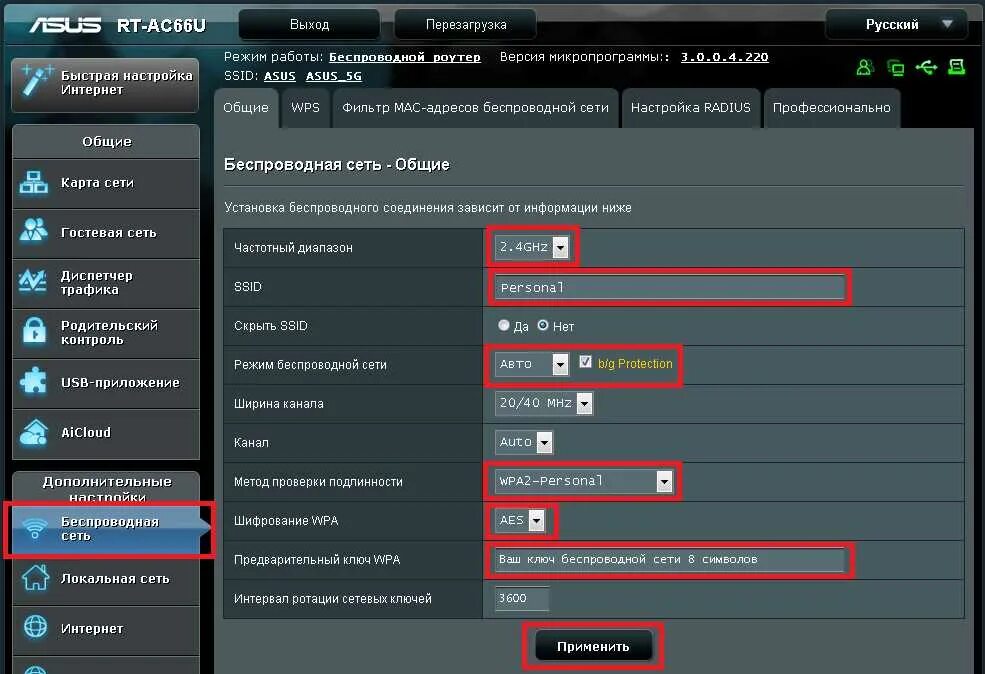Image resolution: width=985 pixels, height=674 pixels.
Task: Click the Network Map icon
Action: [x=33, y=183]
